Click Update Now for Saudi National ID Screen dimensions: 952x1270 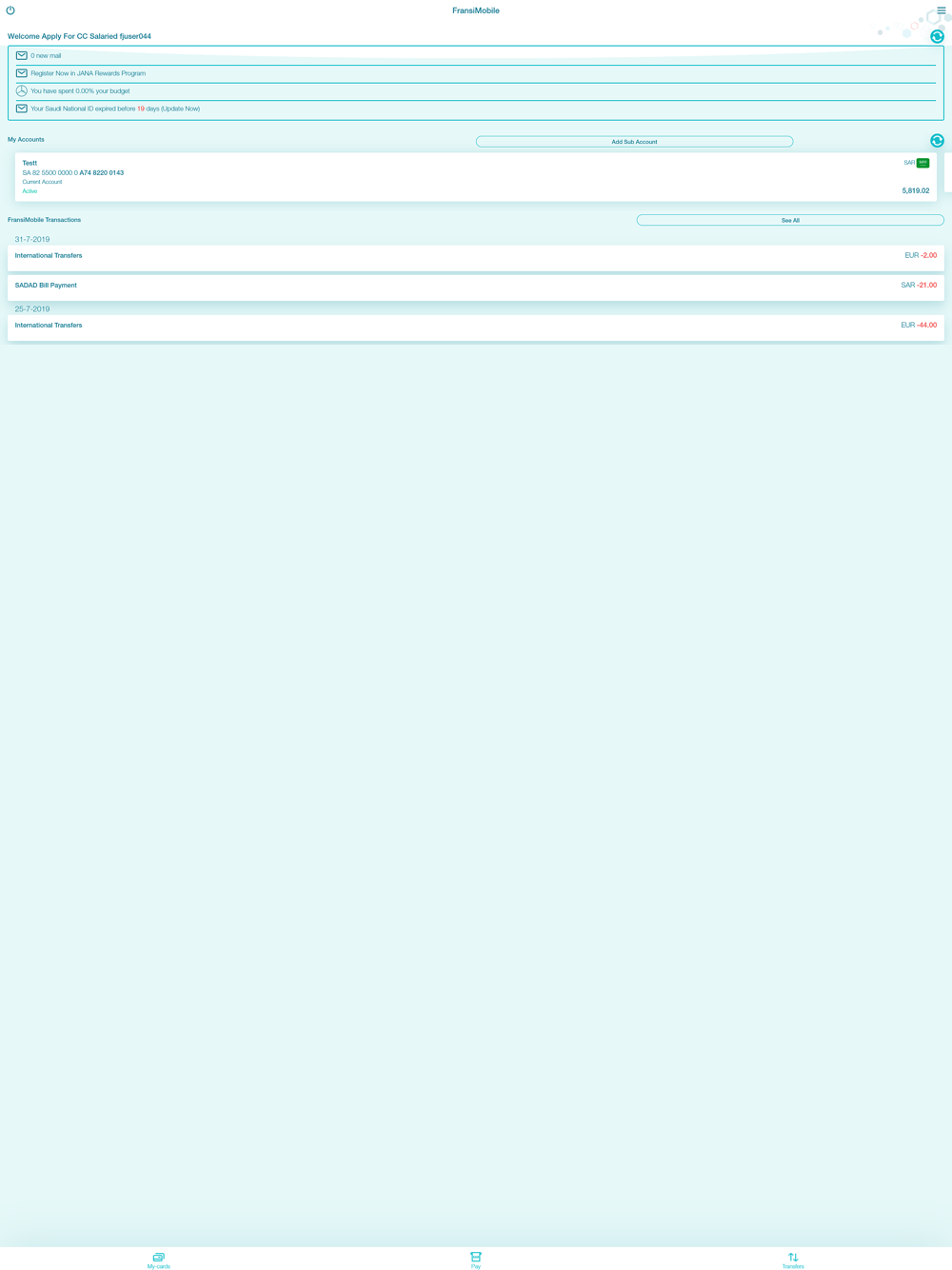(181, 109)
